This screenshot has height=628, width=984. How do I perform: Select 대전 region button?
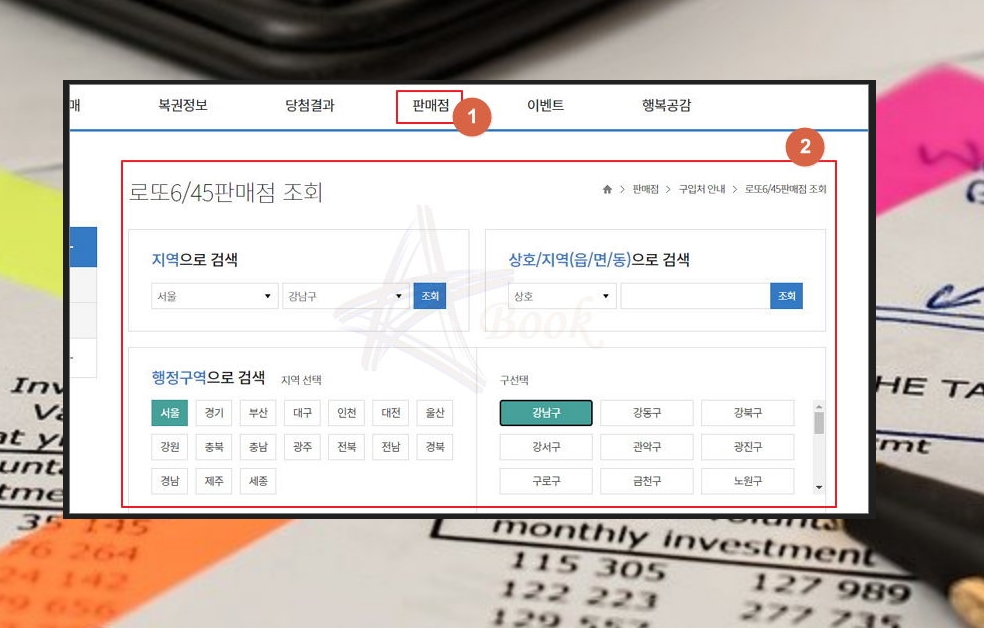click(391, 413)
